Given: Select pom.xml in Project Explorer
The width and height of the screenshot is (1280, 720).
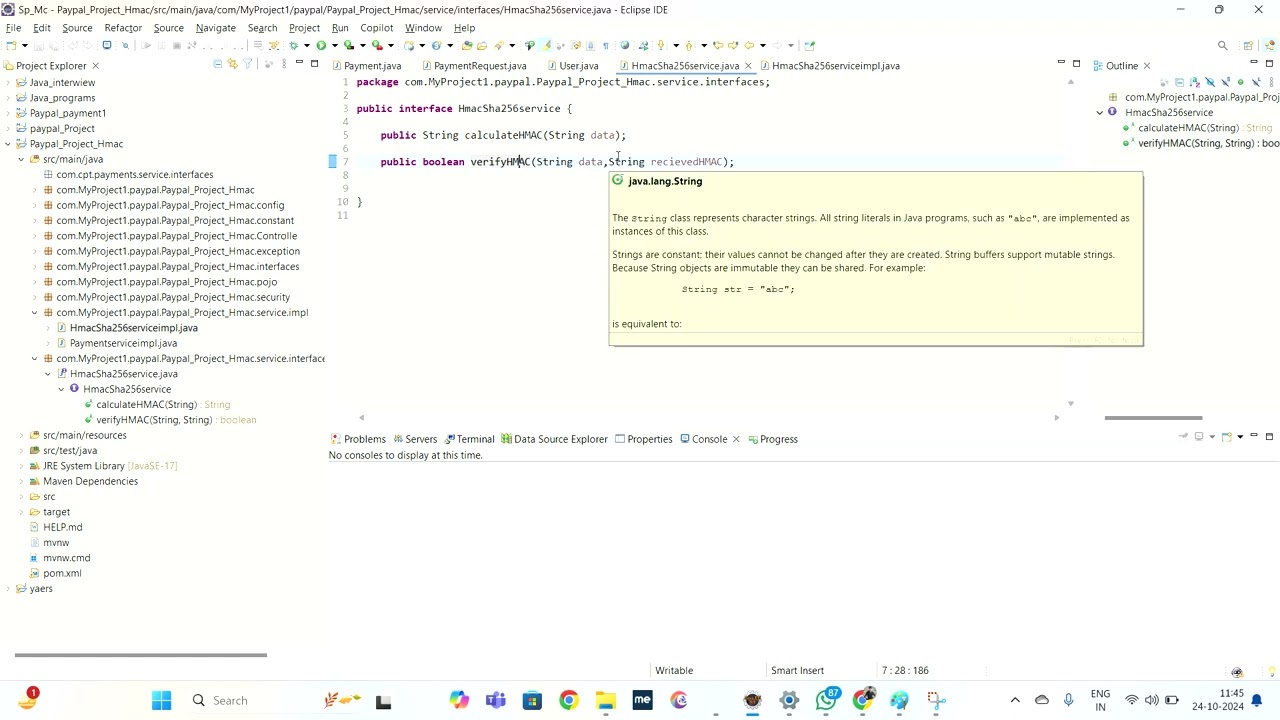Looking at the screenshot, I should [x=62, y=573].
